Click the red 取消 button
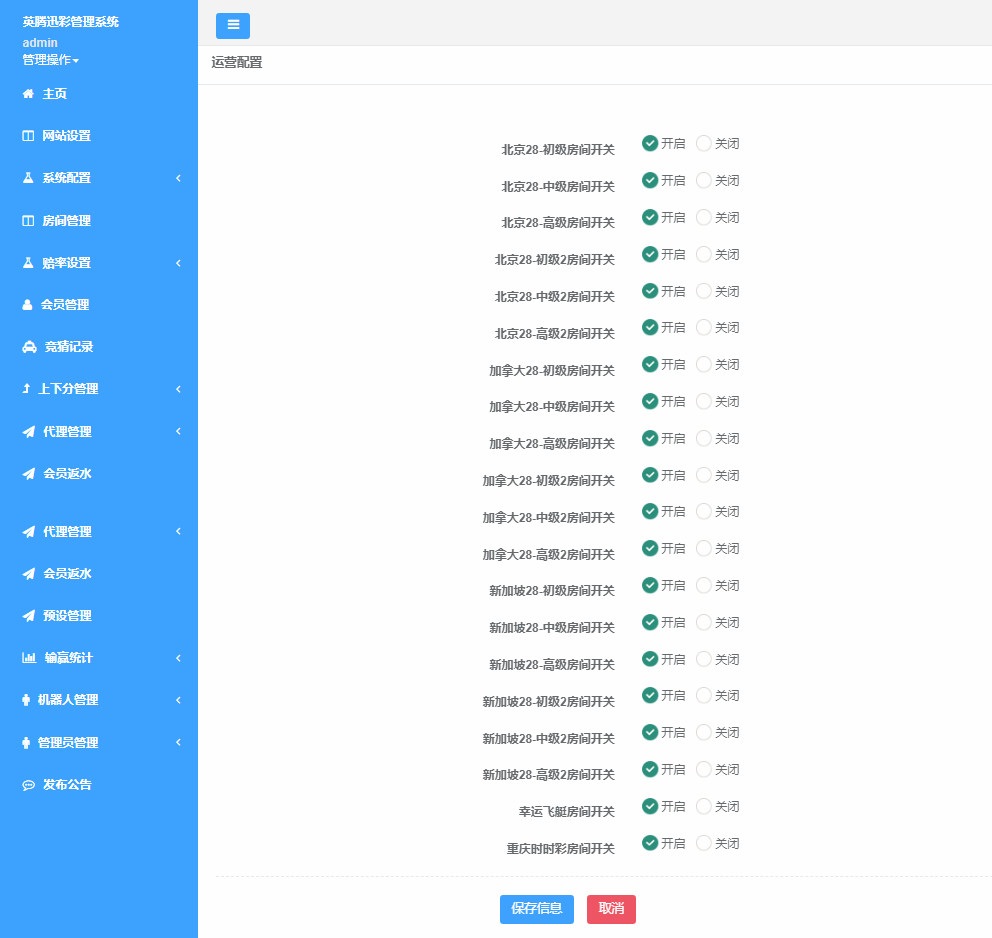 pyautogui.click(x=611, y=909)
